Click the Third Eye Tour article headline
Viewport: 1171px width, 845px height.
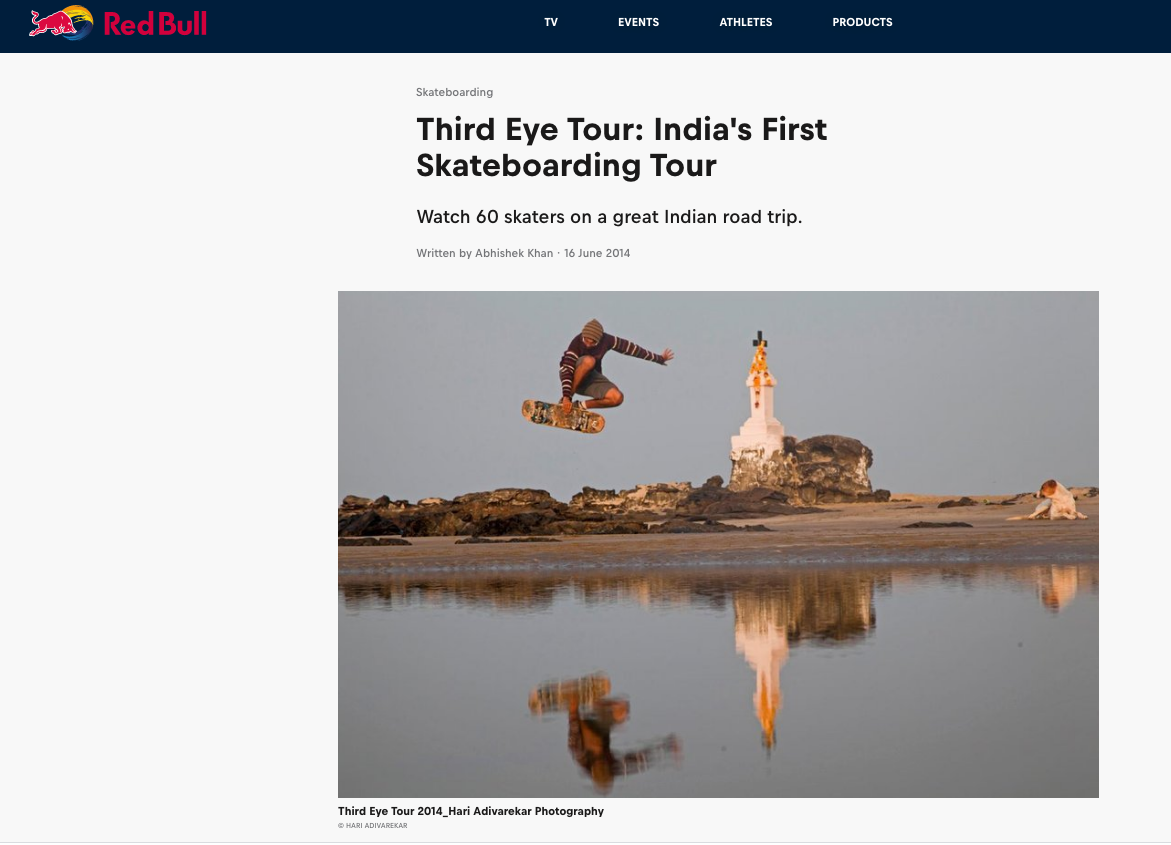point(621,147)
